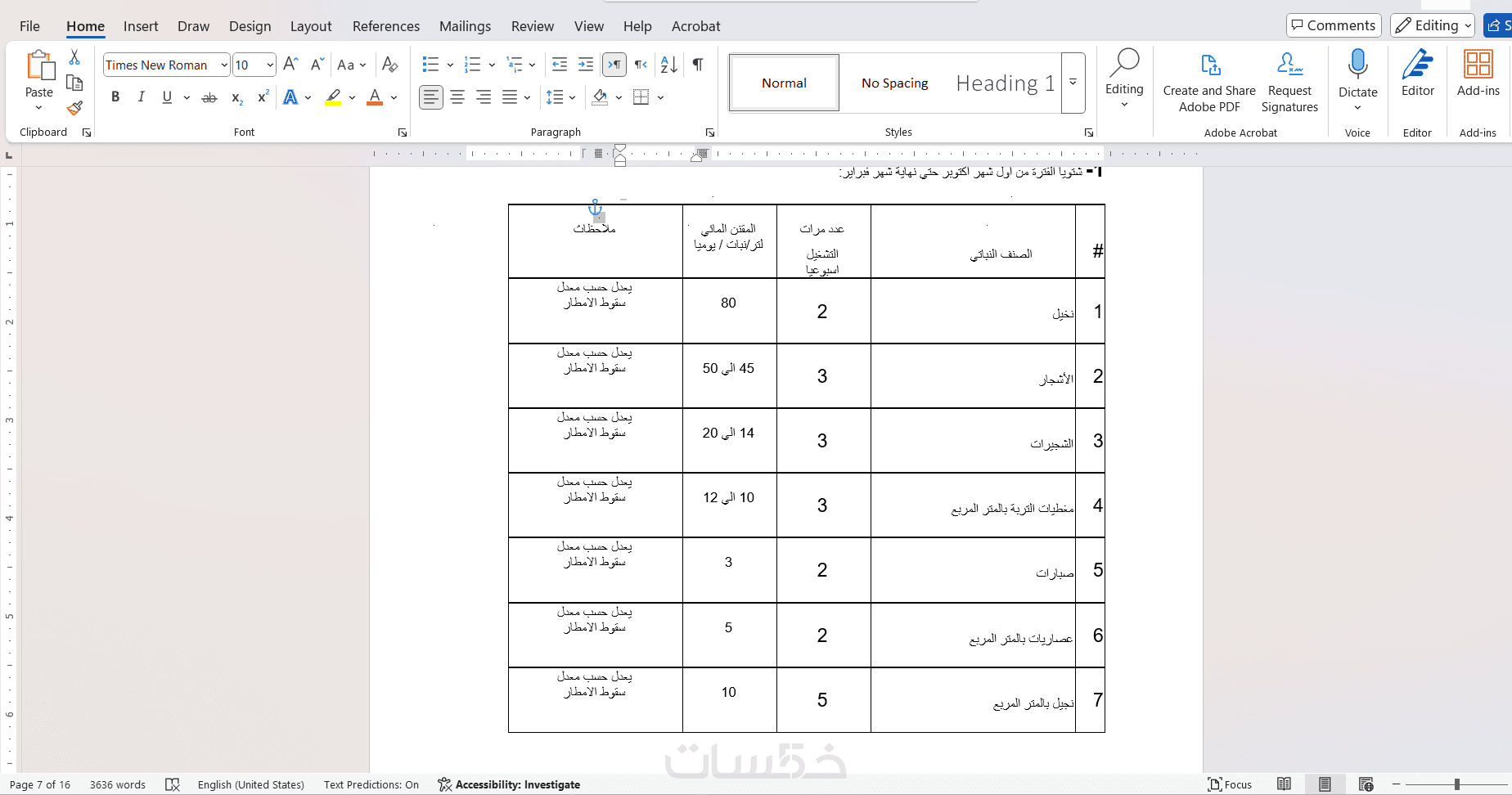
Task: Open the Editing mode dropdown at top right
Action: [1433, 25]
